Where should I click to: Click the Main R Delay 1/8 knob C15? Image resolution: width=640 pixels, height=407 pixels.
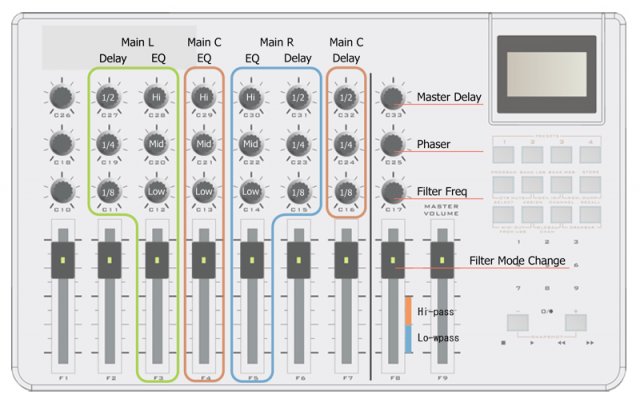[x=298, y=192]
